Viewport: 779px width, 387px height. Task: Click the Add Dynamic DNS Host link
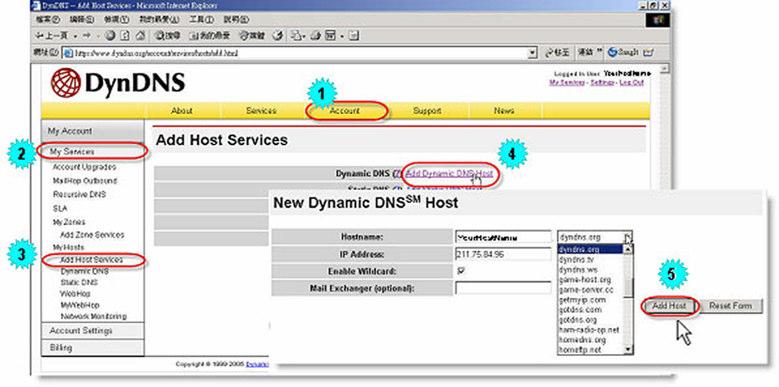click(x=449, y=173)
